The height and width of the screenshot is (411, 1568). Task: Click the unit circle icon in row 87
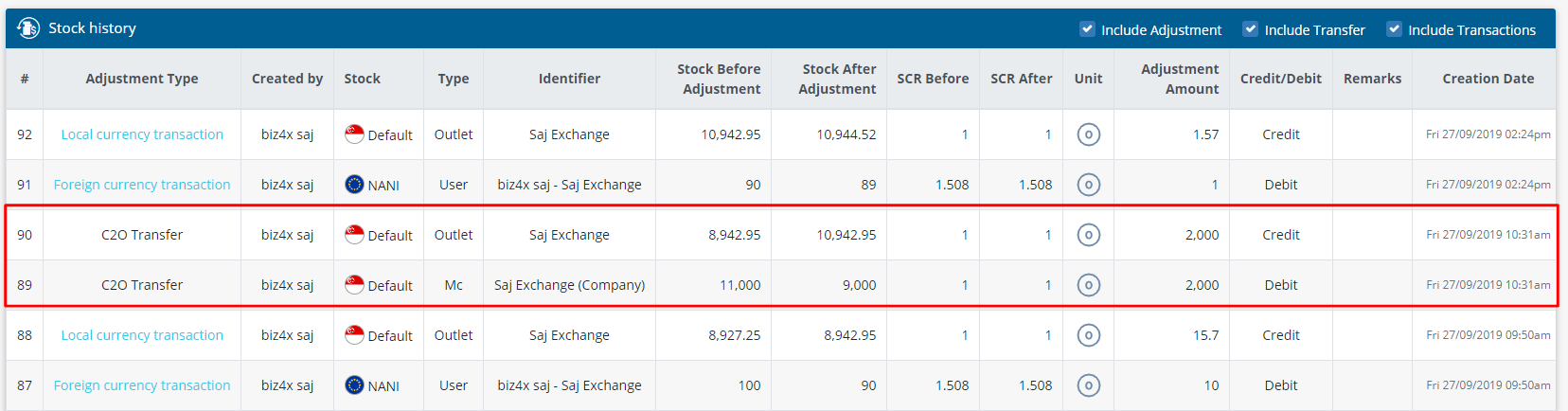tap(1089, 385)
